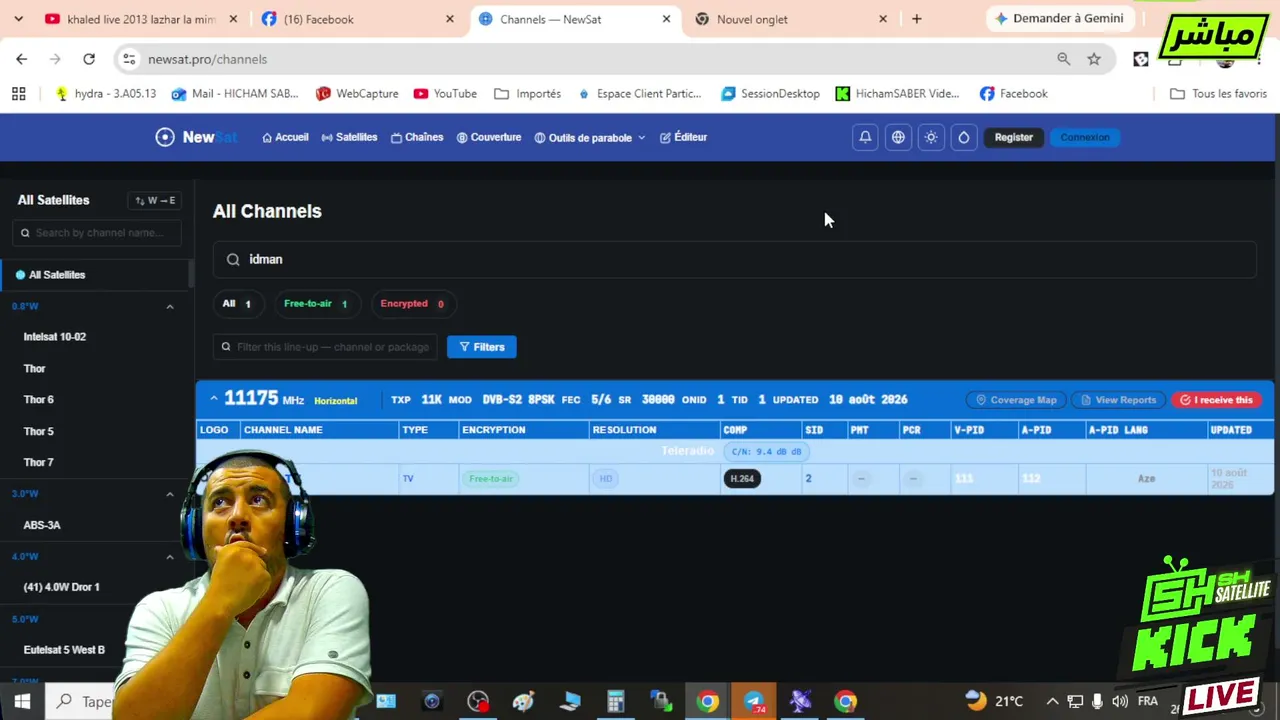This screenshot has width=1280, height=720.
Task: Open the WebCapture bookmark
Action: 357,93
